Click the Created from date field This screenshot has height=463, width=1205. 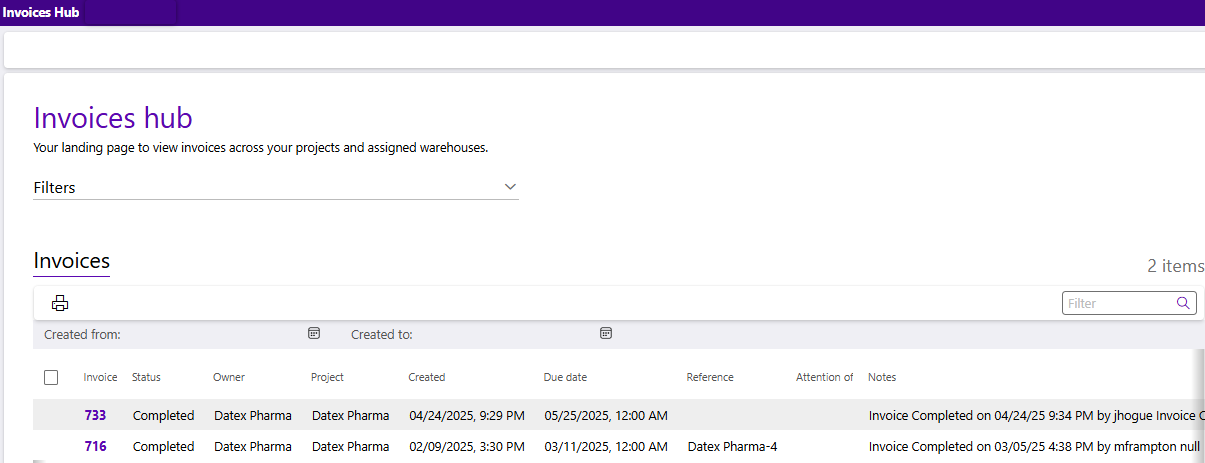tap(212, 334)
